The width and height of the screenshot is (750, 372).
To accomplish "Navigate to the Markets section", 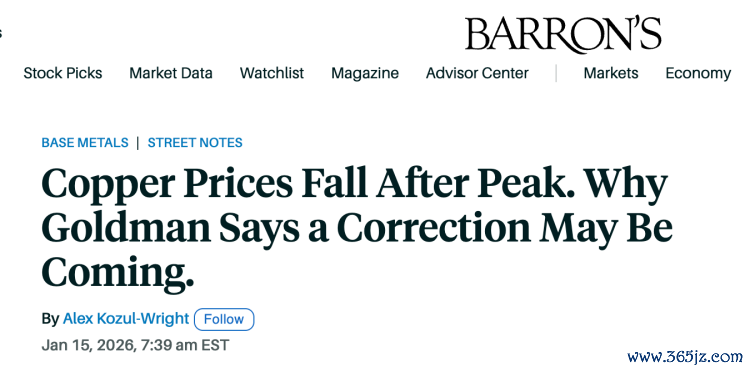I will [611, 73].
